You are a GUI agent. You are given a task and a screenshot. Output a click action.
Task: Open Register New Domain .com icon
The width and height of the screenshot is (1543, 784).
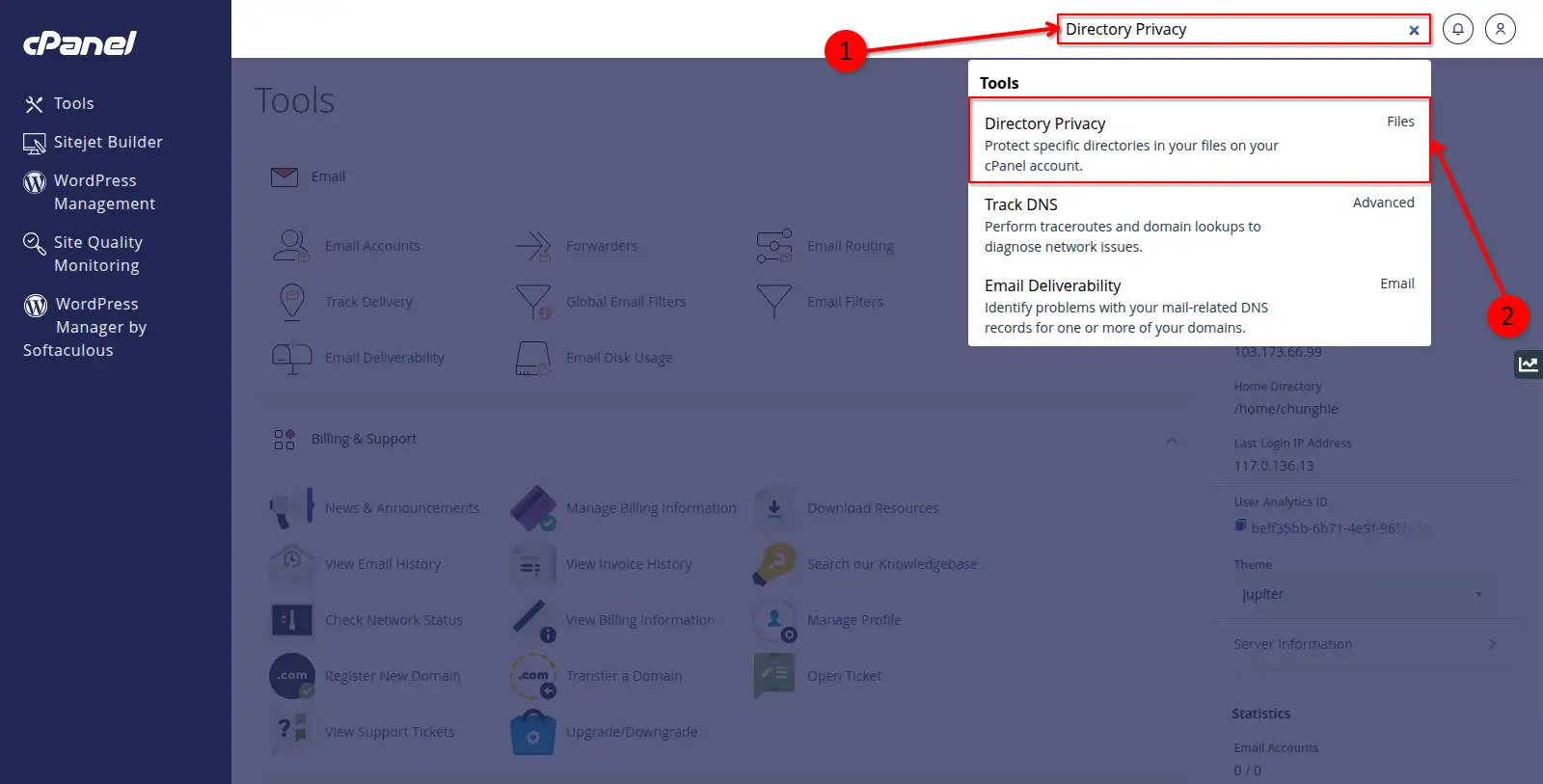click(x=292, y=676)
